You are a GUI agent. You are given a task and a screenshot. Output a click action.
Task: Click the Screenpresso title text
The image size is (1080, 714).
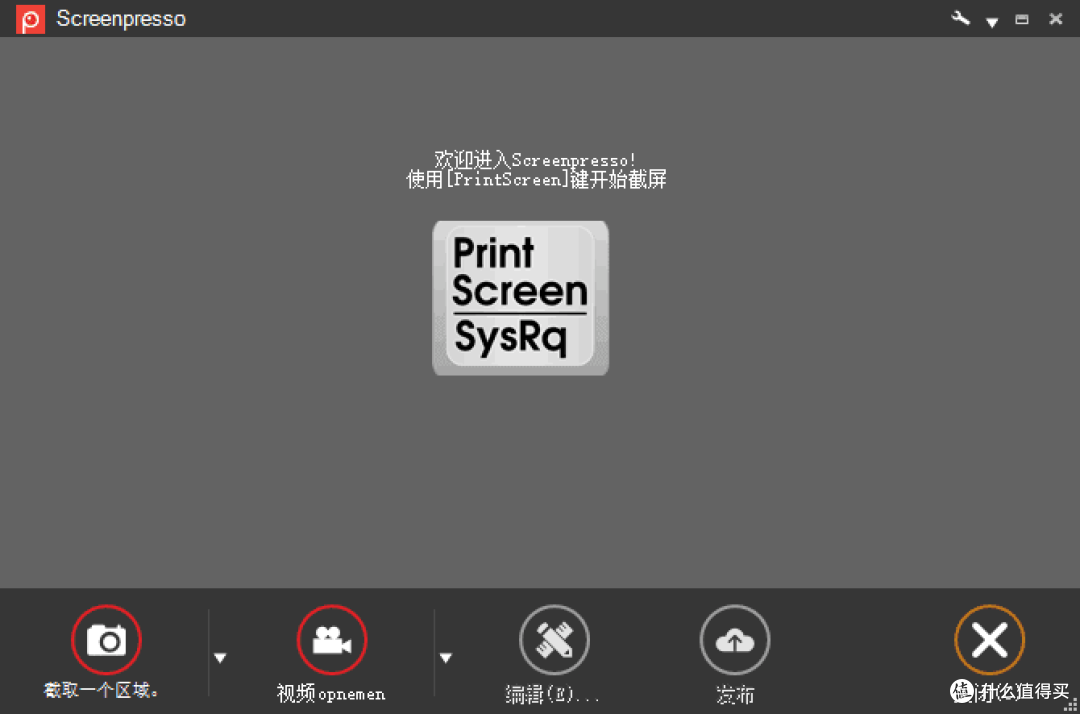coord(121,19)
